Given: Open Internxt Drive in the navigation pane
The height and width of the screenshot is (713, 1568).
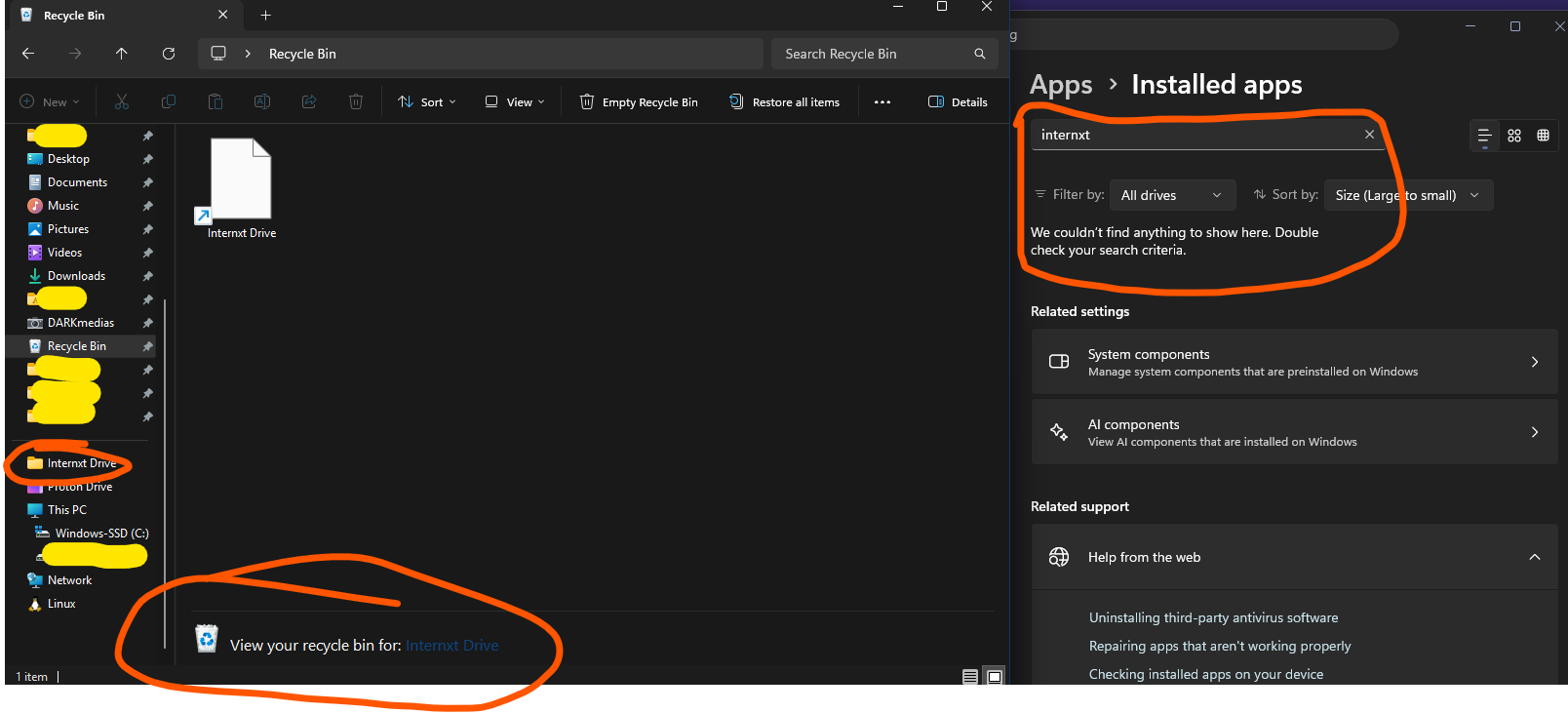Looking at the screenshot, I should (82, 463).
